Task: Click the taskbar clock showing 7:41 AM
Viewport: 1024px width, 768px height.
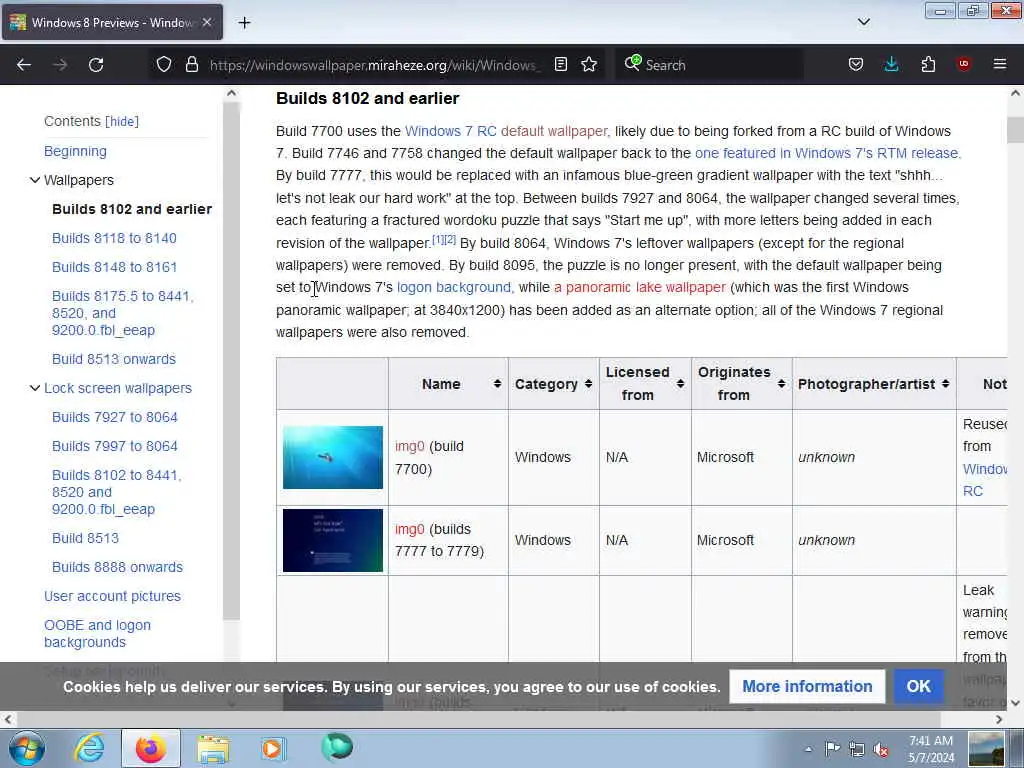Action: pos(931,749)
